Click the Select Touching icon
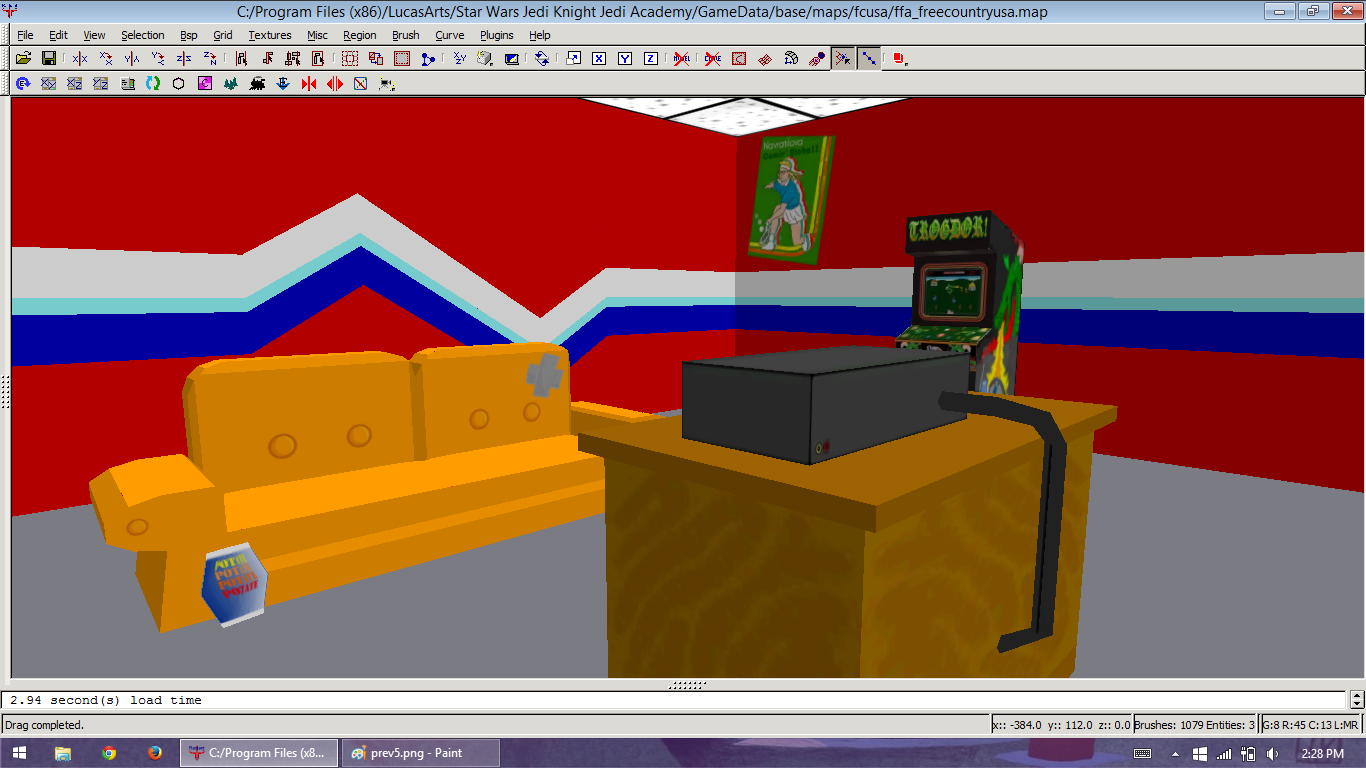This screenshot has height=768, width=1366. click(267, 59)
